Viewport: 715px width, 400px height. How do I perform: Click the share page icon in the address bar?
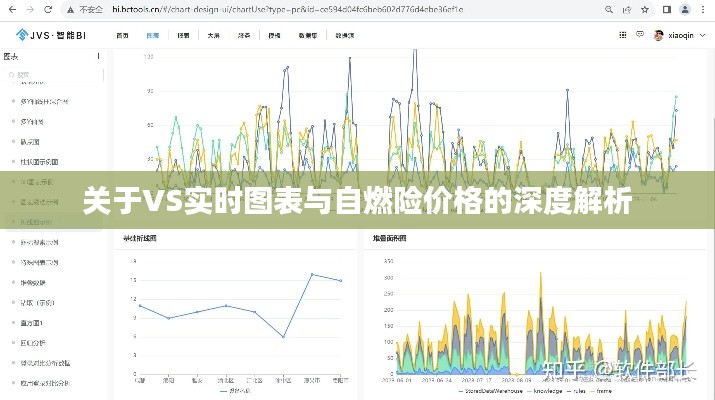627,9
